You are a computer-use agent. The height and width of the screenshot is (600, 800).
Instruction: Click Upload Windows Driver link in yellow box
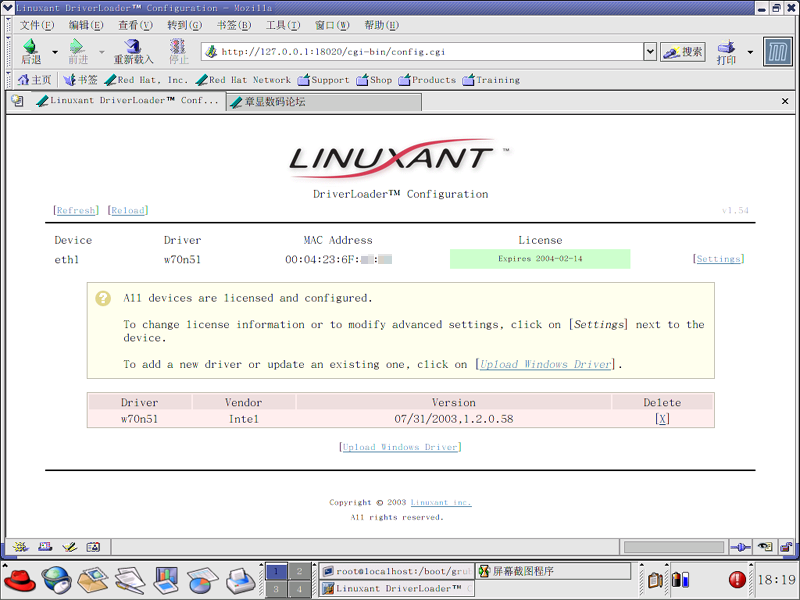pyautogui.click(x=545, y=364)
